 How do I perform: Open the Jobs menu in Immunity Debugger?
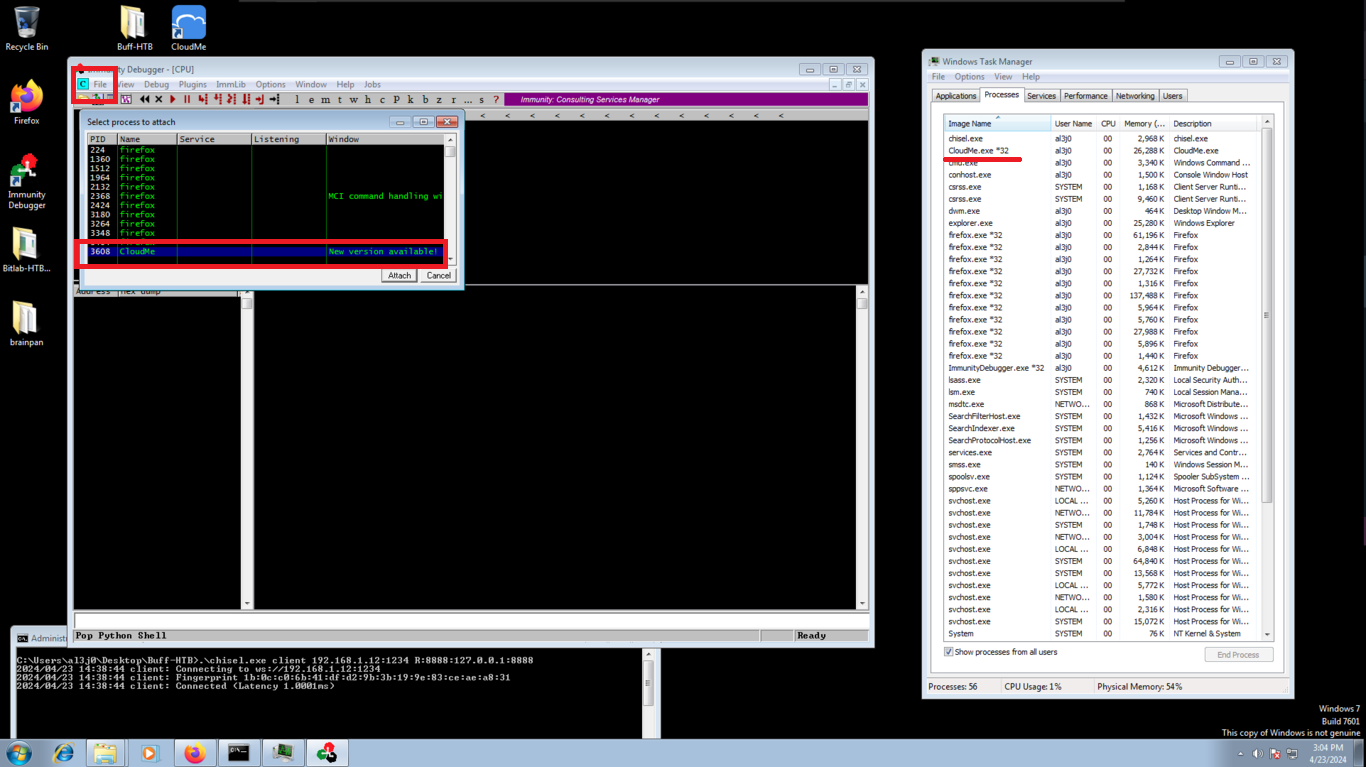[x=372, y=84]
